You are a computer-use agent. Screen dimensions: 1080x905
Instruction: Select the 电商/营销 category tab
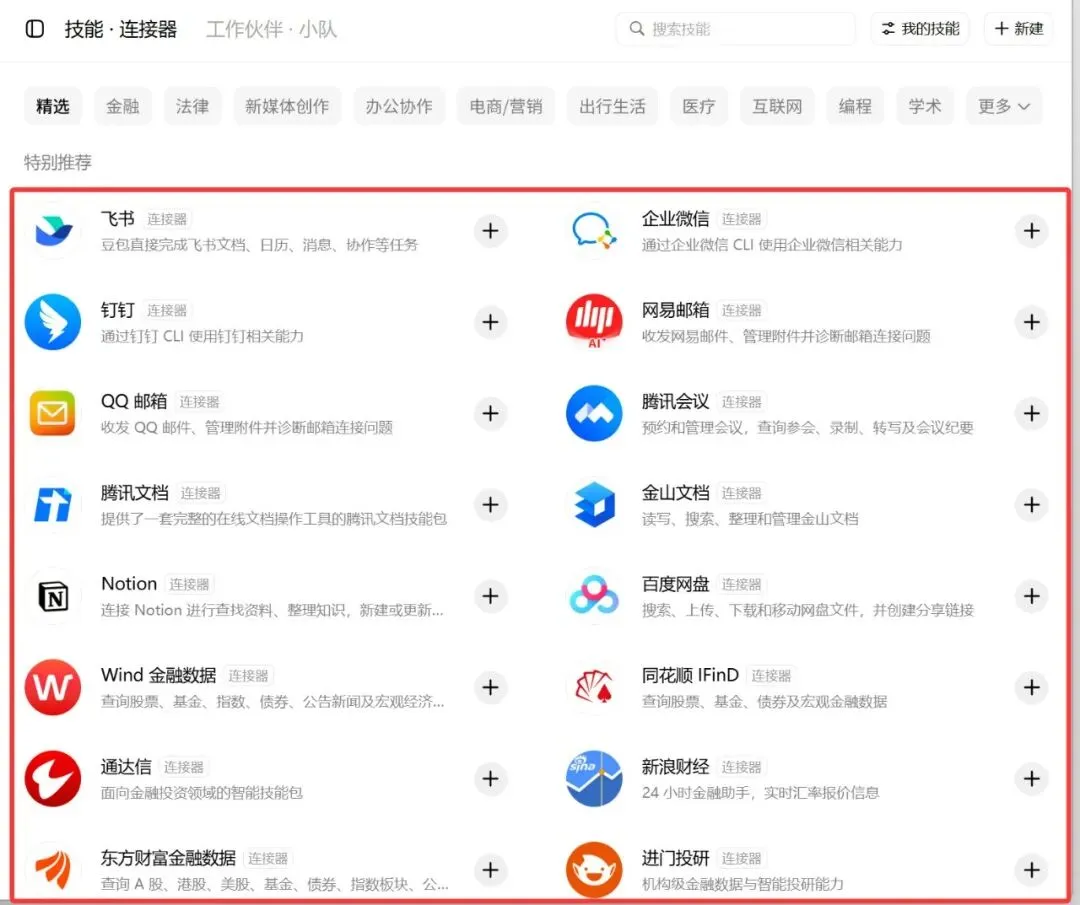[506, 106]
